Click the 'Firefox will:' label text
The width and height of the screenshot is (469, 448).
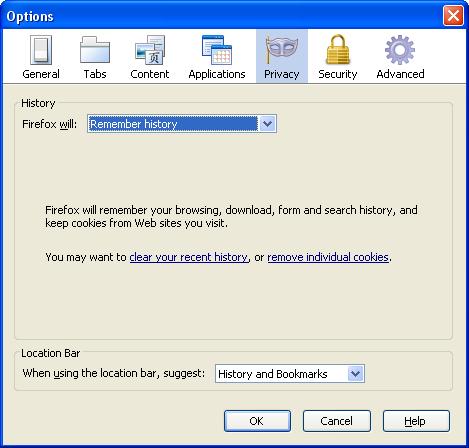(50, 124)
